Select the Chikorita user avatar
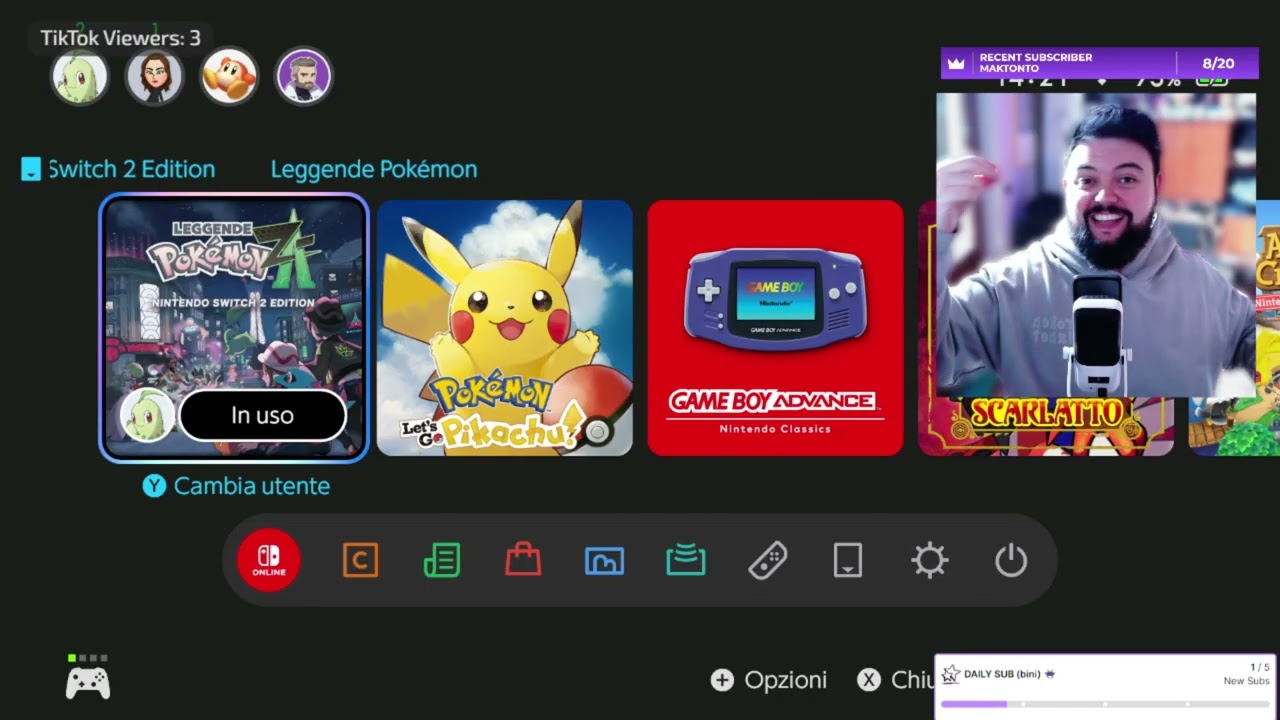 79,76
